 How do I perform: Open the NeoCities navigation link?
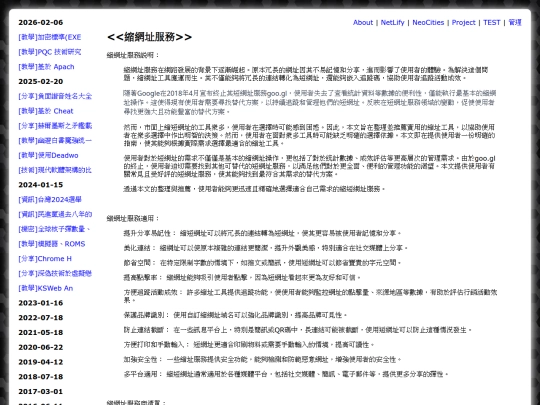pyautogui.click(x=428, y=22)
